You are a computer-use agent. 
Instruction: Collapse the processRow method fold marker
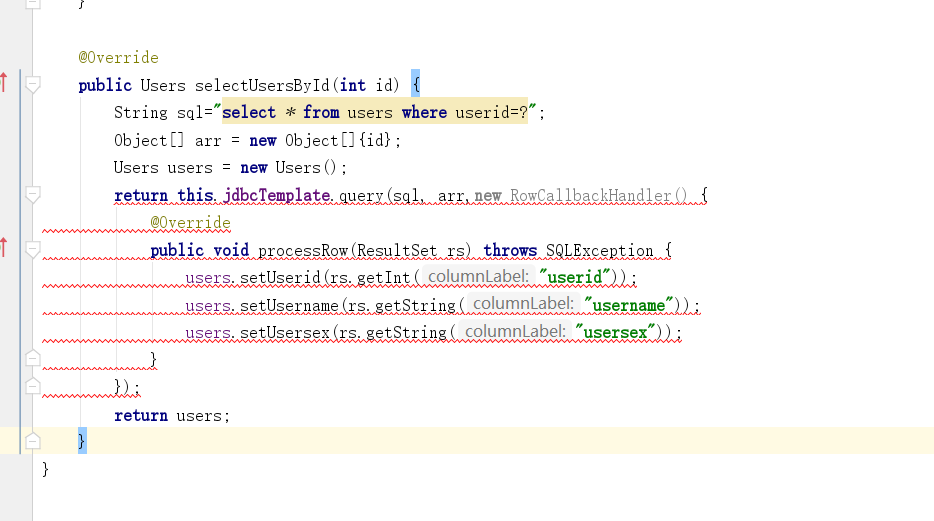(x=33, y=249)
